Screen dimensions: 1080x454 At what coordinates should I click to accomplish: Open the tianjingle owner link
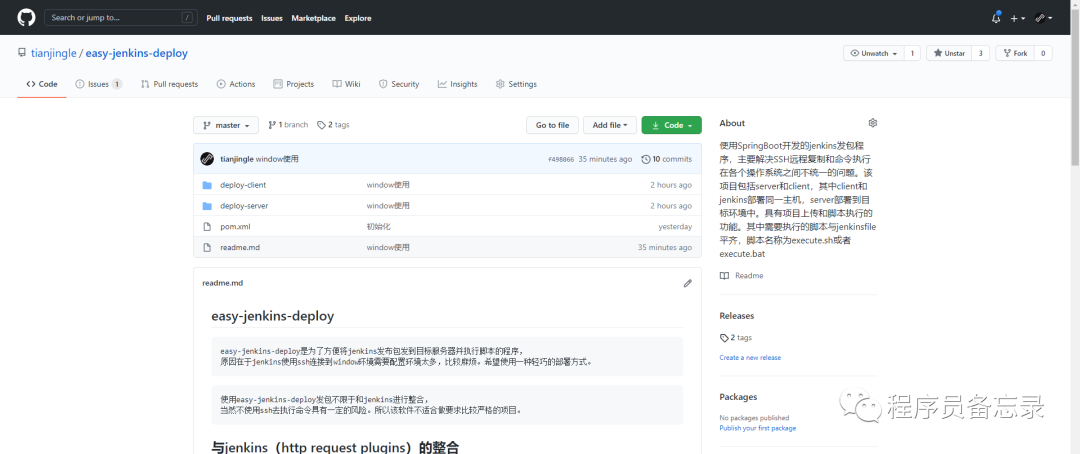pos(54,53)
